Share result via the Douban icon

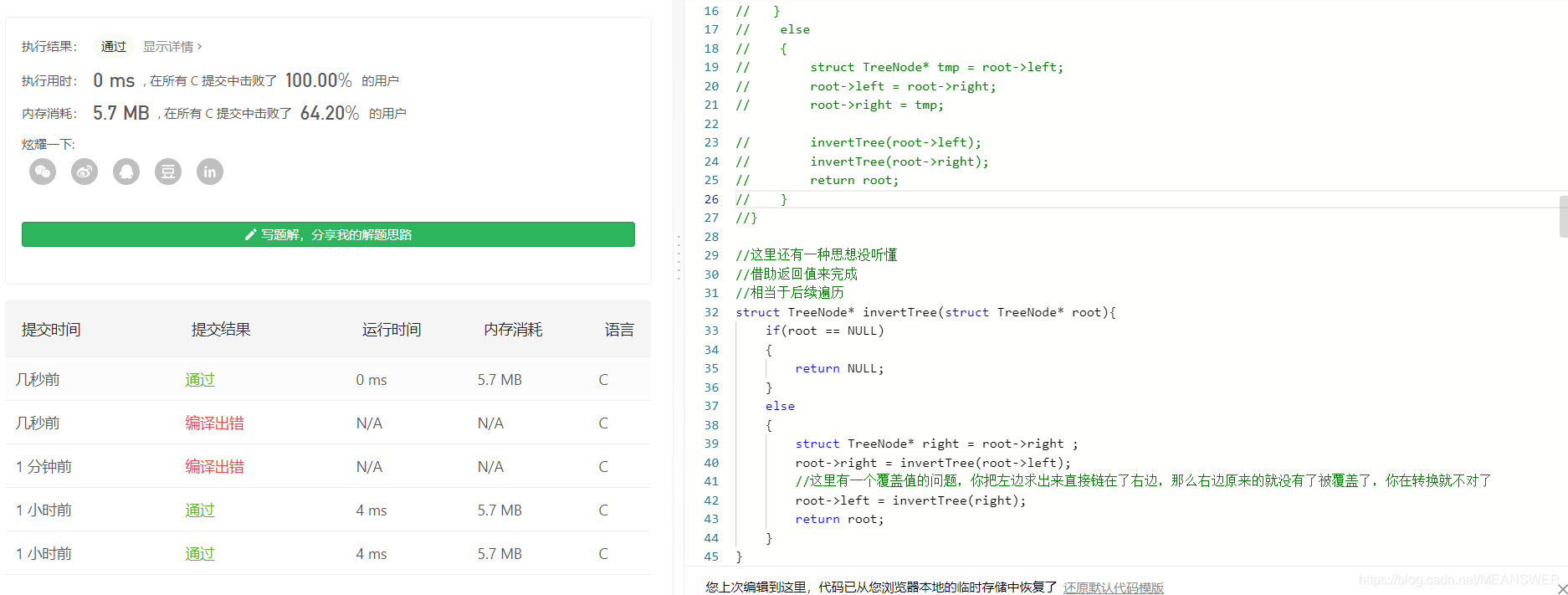pyautogui.click(x=168, y=172)
